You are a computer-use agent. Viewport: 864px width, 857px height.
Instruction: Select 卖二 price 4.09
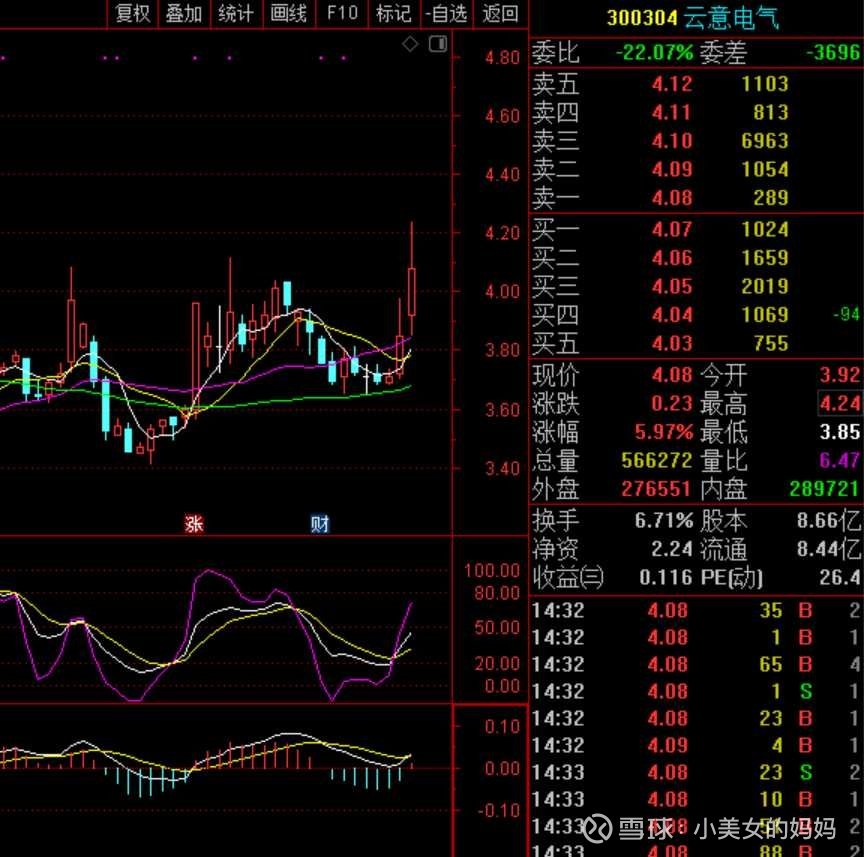[x=672, y=169]
